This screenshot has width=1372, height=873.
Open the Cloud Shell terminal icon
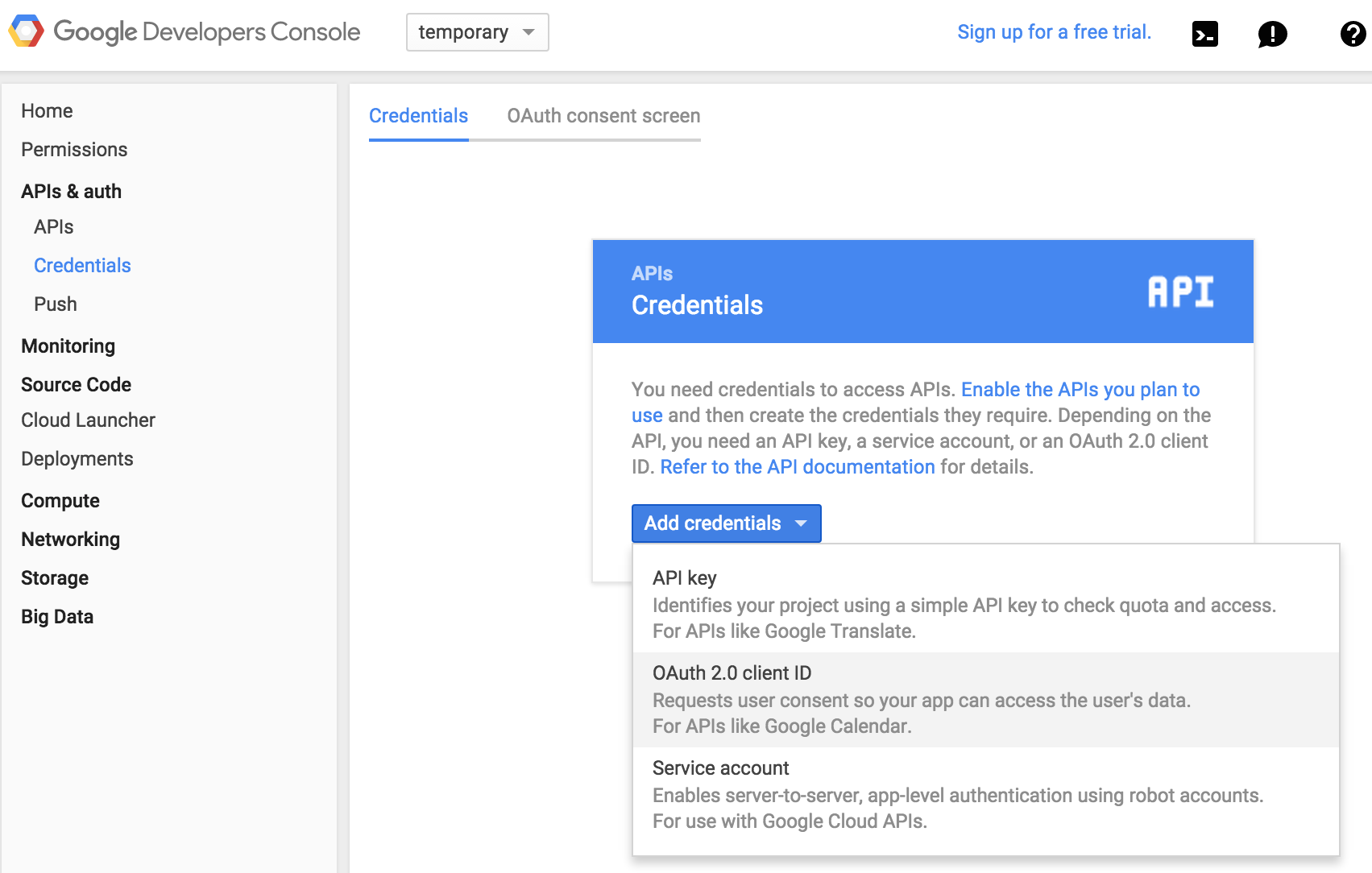(x=1204, y=34)
